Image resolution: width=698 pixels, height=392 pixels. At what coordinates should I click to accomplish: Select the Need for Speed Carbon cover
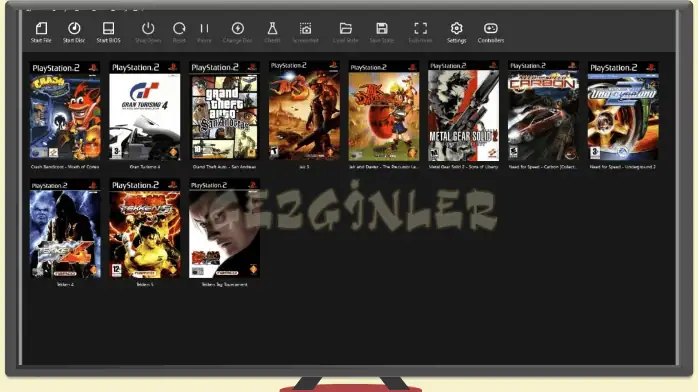544,110
